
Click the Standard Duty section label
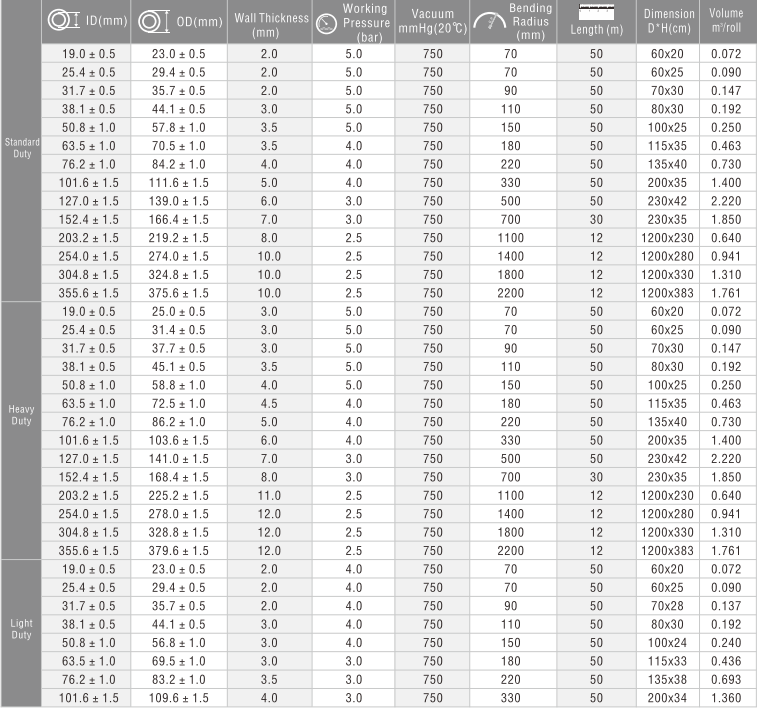pyautogui.click(x=22, y=148)
